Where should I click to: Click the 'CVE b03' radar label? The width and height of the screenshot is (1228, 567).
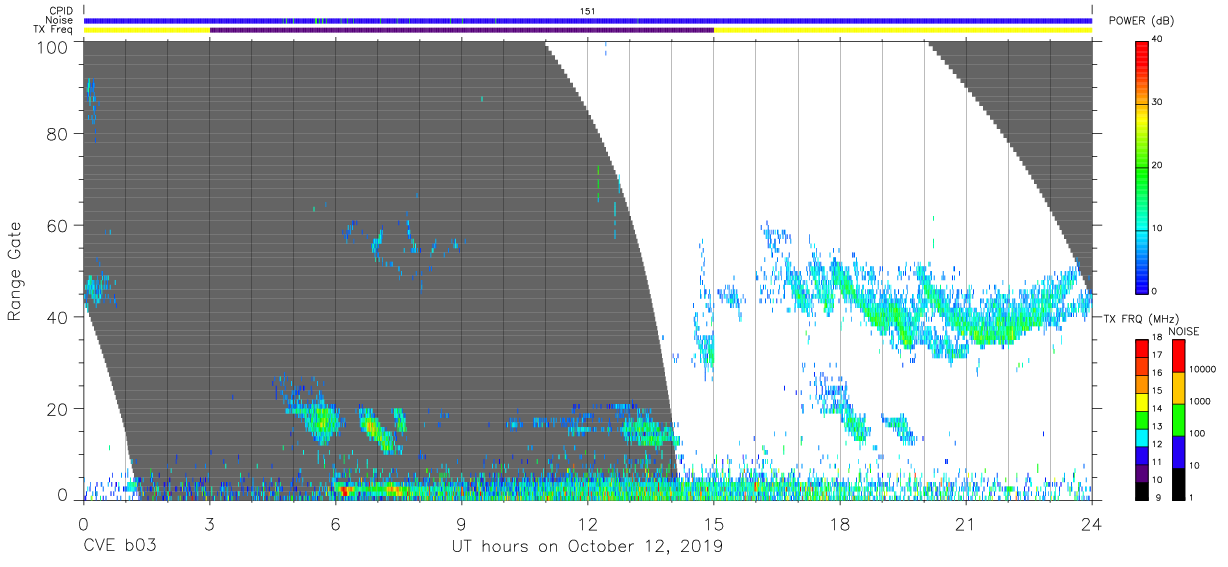[x=119, y=547]
